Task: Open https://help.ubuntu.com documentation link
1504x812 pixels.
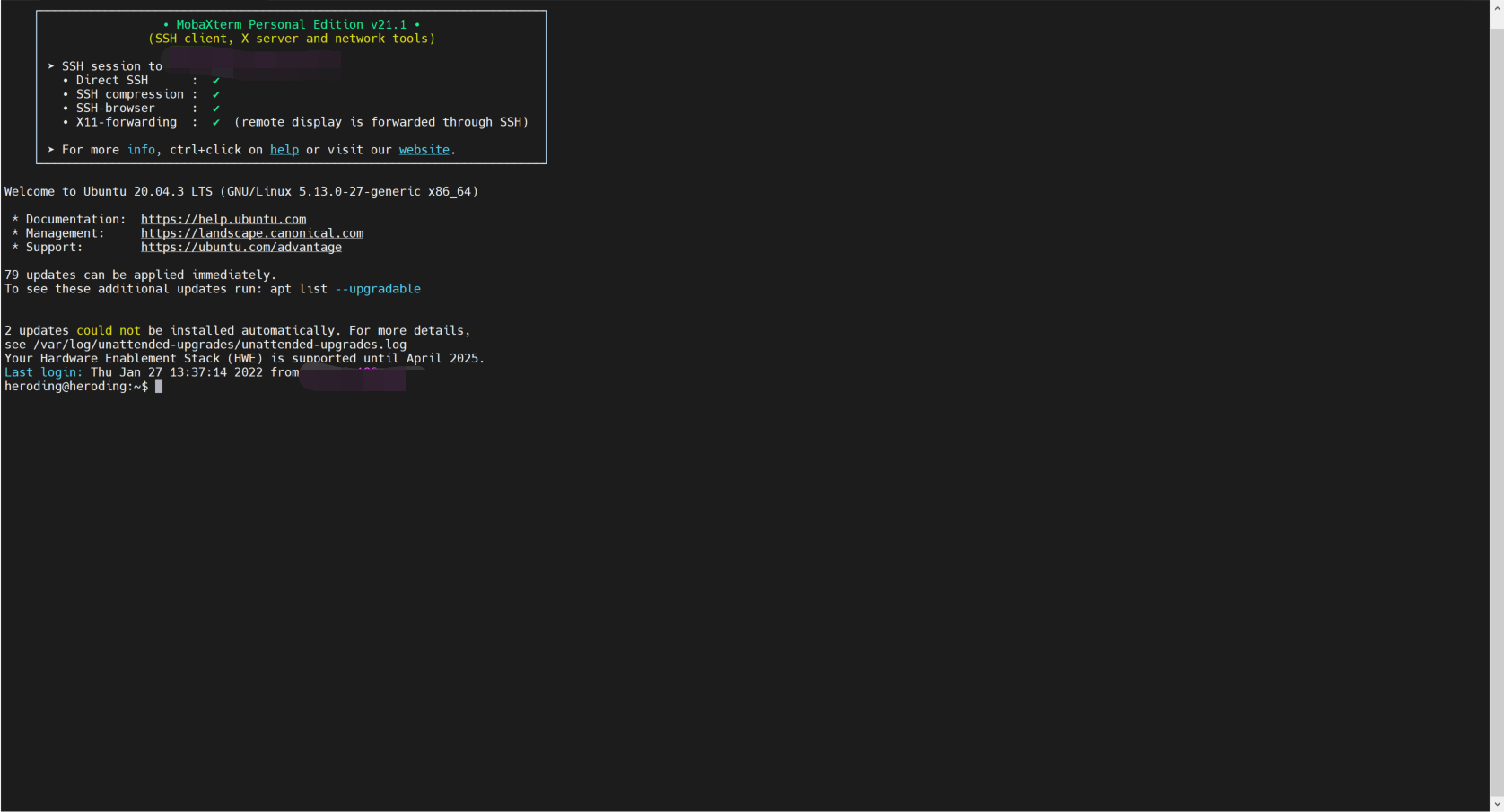Action: click(x=223, y=219)
